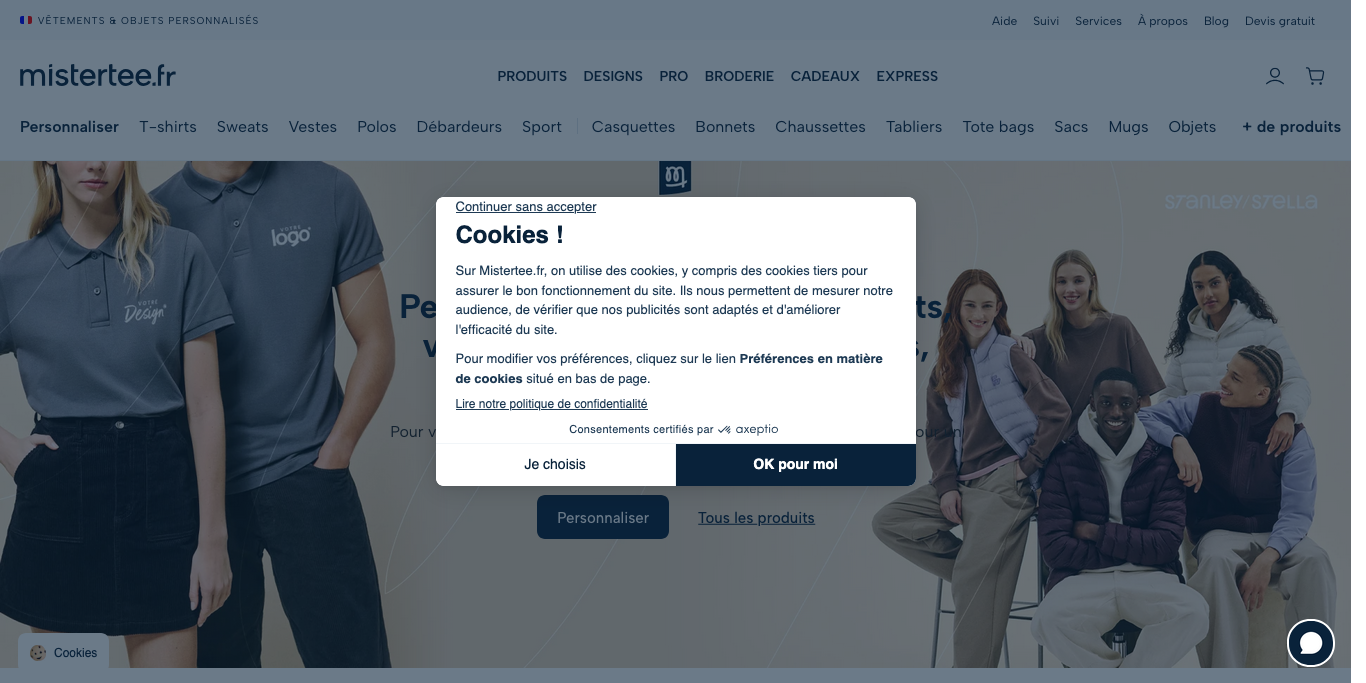Screen dimensions: 1366x683
Task: Open the user account icon
Action: [1275, 76]
